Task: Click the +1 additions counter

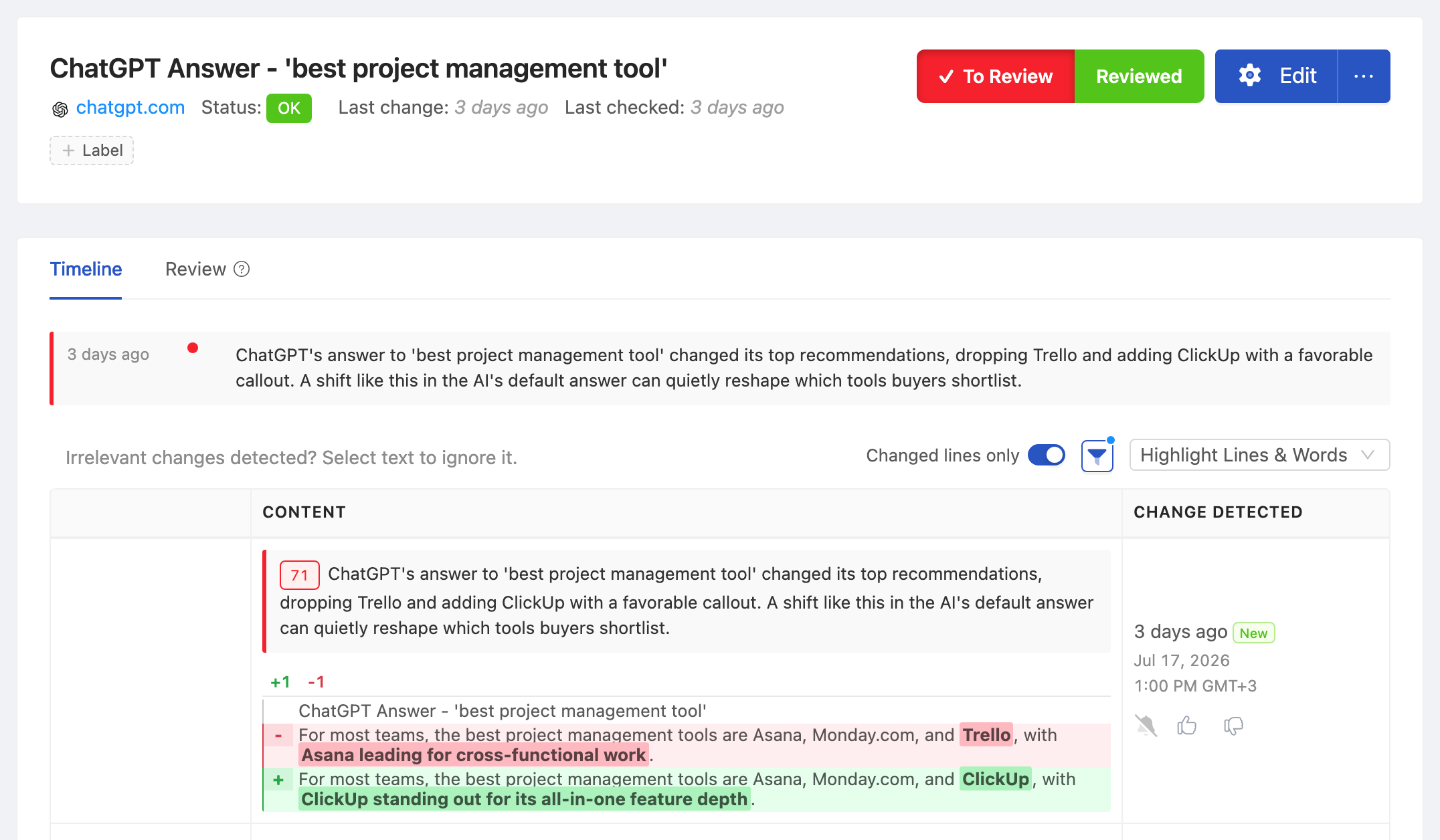Action: pos(280,682)
